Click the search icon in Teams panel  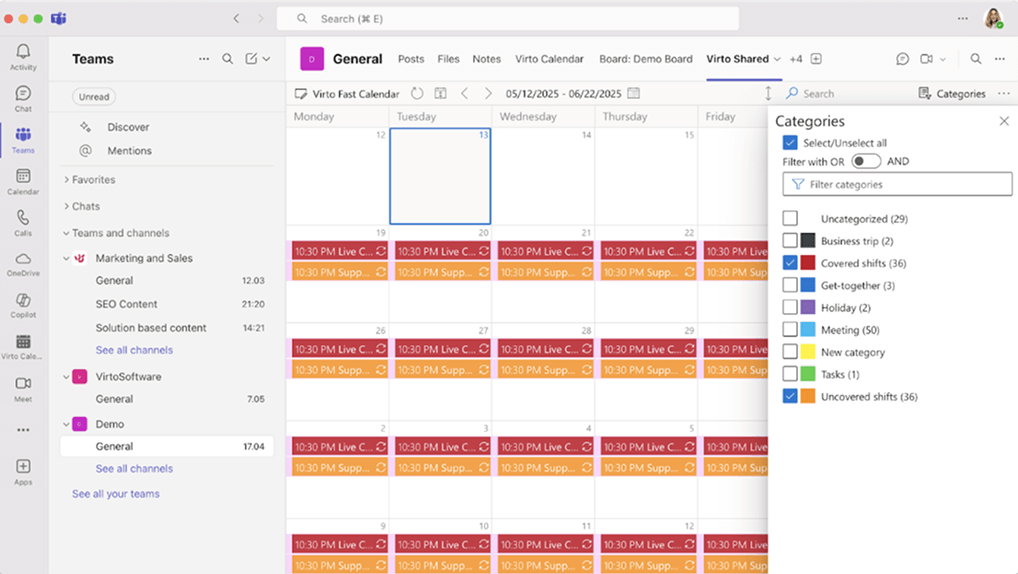[227, 59]
